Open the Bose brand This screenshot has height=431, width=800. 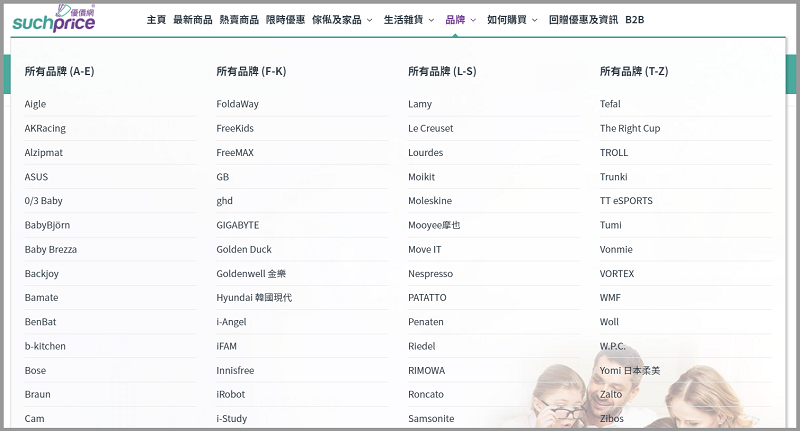pos(35,371)
